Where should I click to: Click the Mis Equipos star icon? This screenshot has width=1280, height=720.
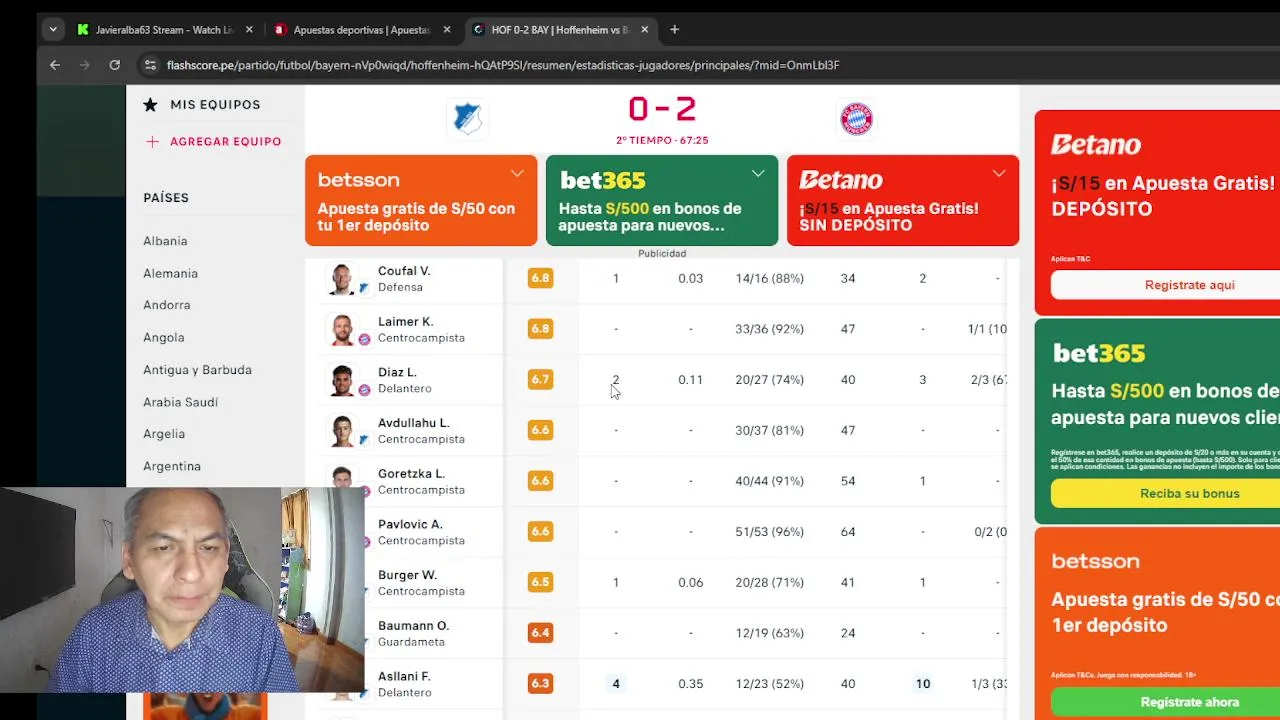tap(150, 104)
